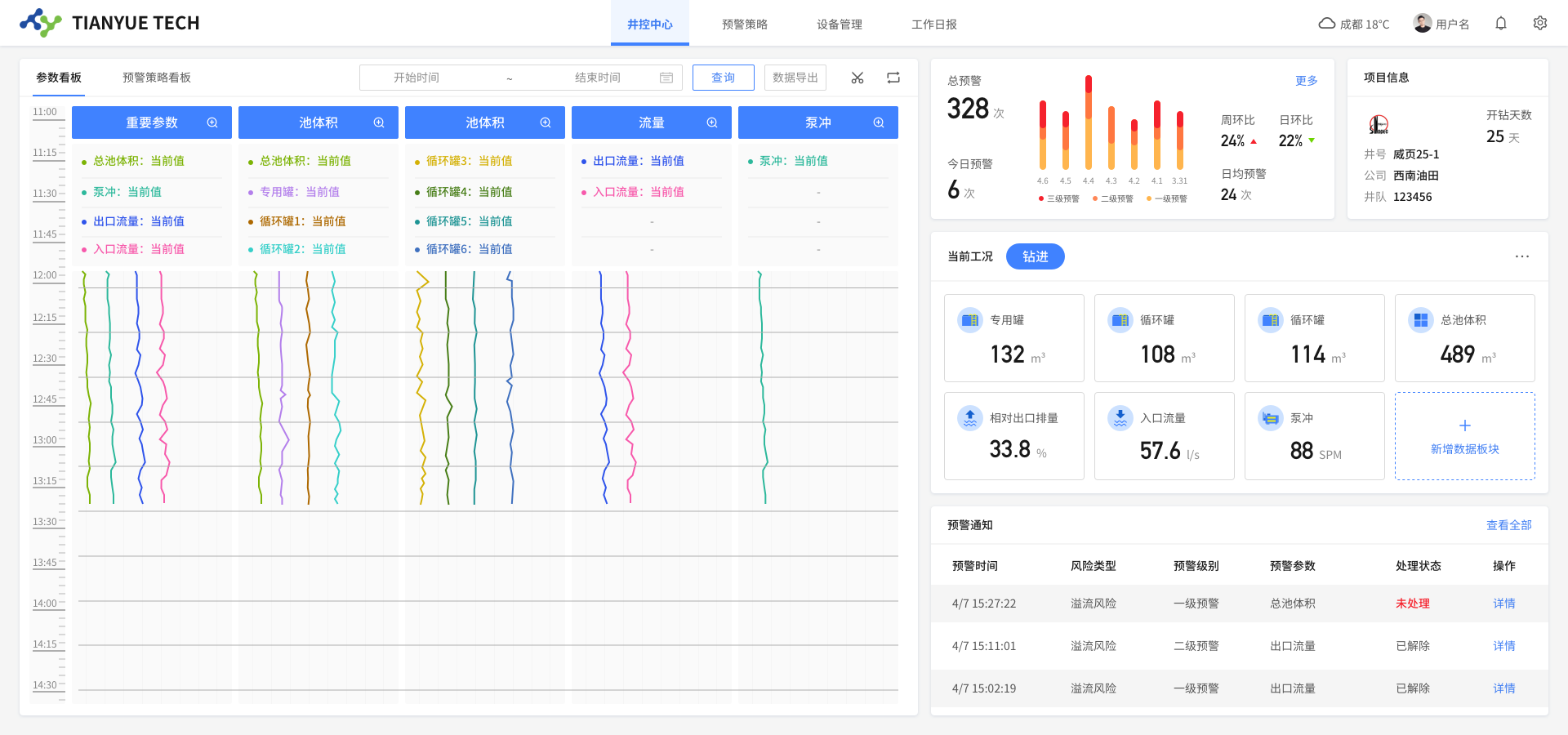
Task: Select the 参数看板 tab
Action: click(59, 78)
